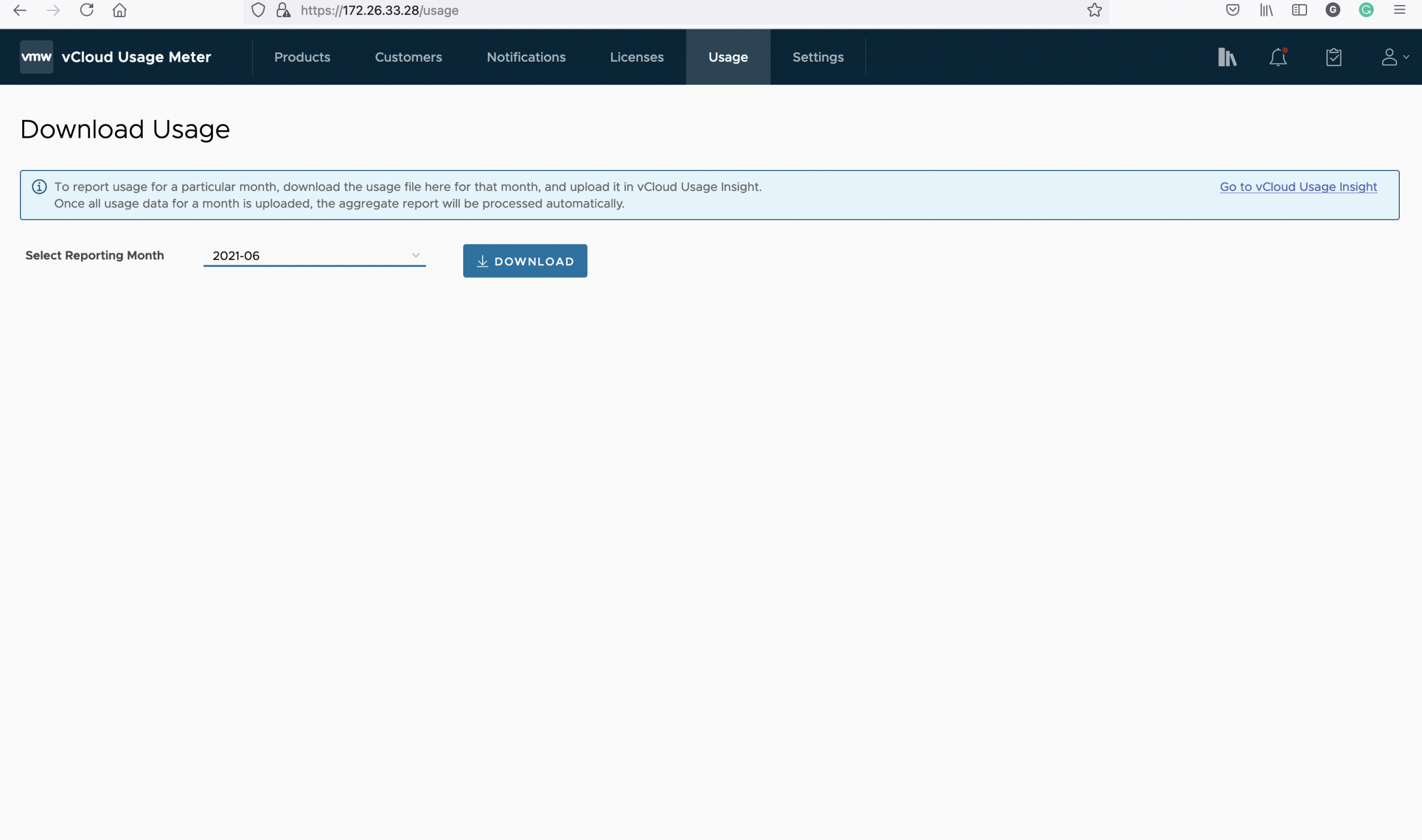1422x840 pixels.
Task: Toggle the browser sidebar icon
Action: pyautogui.click(x=1299, y=10)
